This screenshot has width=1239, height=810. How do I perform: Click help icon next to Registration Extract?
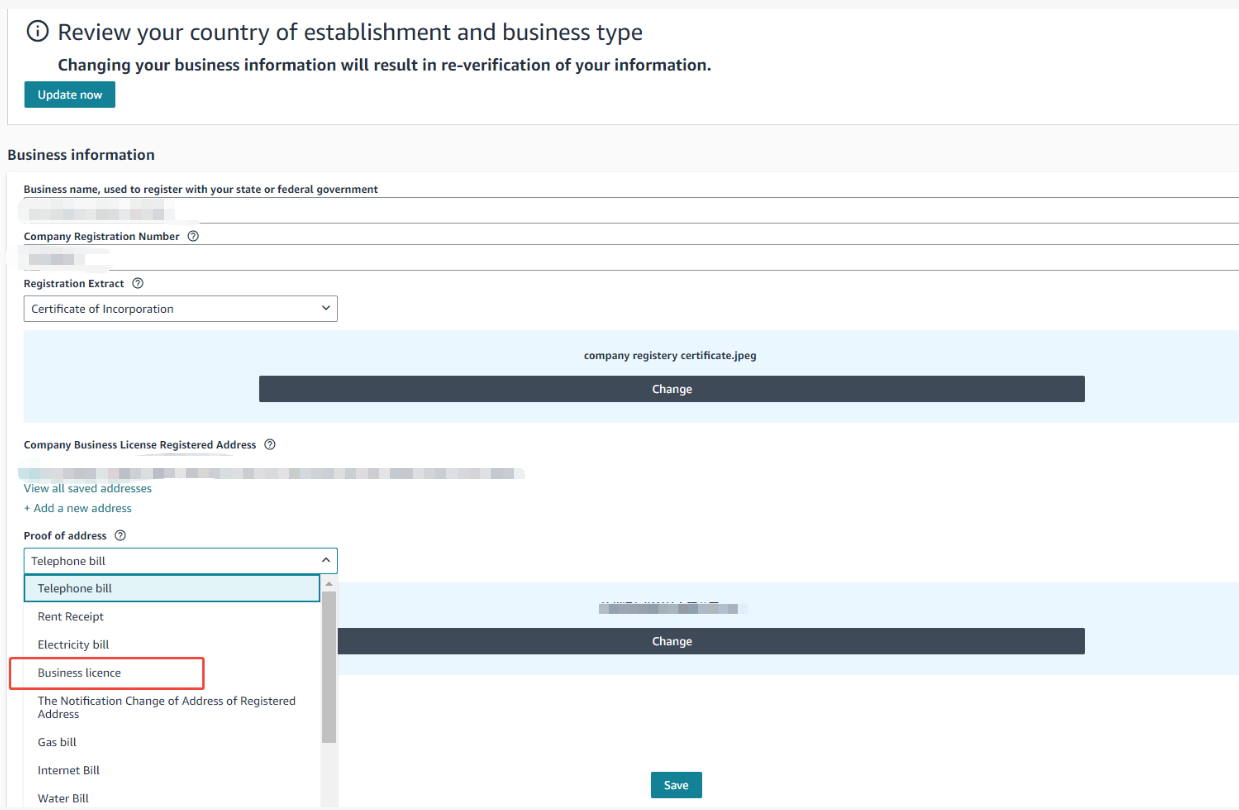coord(138,284)
